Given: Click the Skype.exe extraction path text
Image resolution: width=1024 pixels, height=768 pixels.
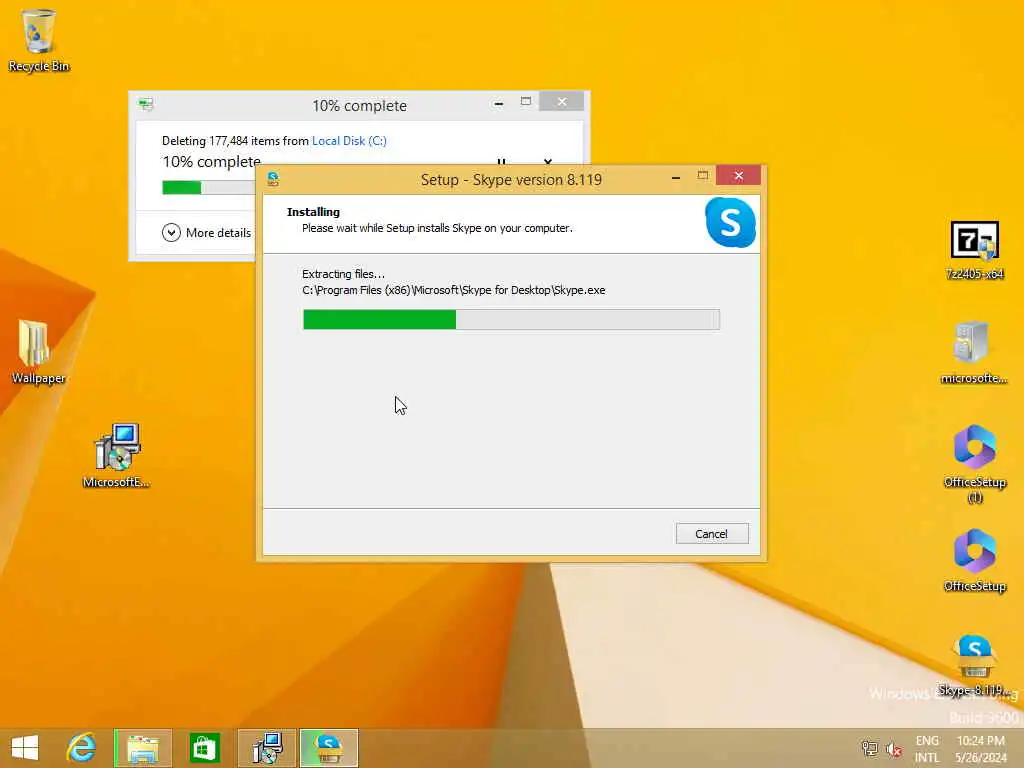Looking at the screenshot, I should (x=453, y=290).
